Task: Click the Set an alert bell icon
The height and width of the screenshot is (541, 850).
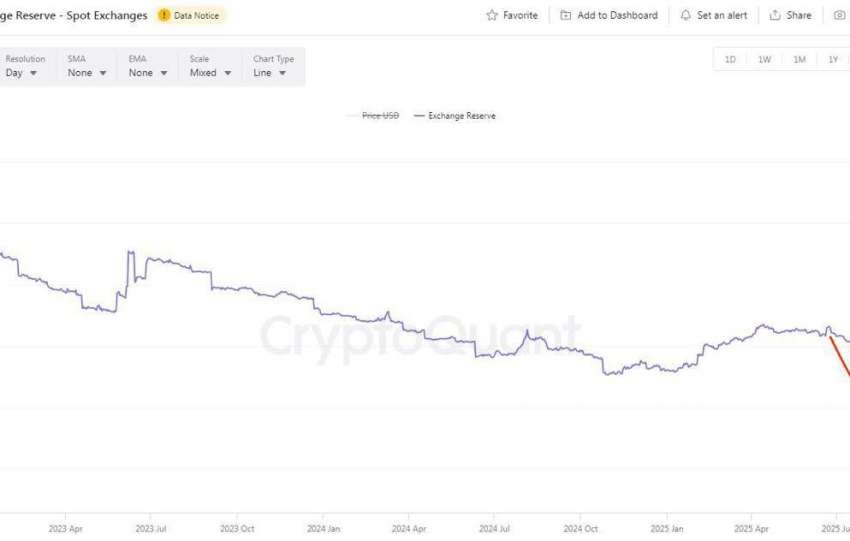Action: point(685,15)
